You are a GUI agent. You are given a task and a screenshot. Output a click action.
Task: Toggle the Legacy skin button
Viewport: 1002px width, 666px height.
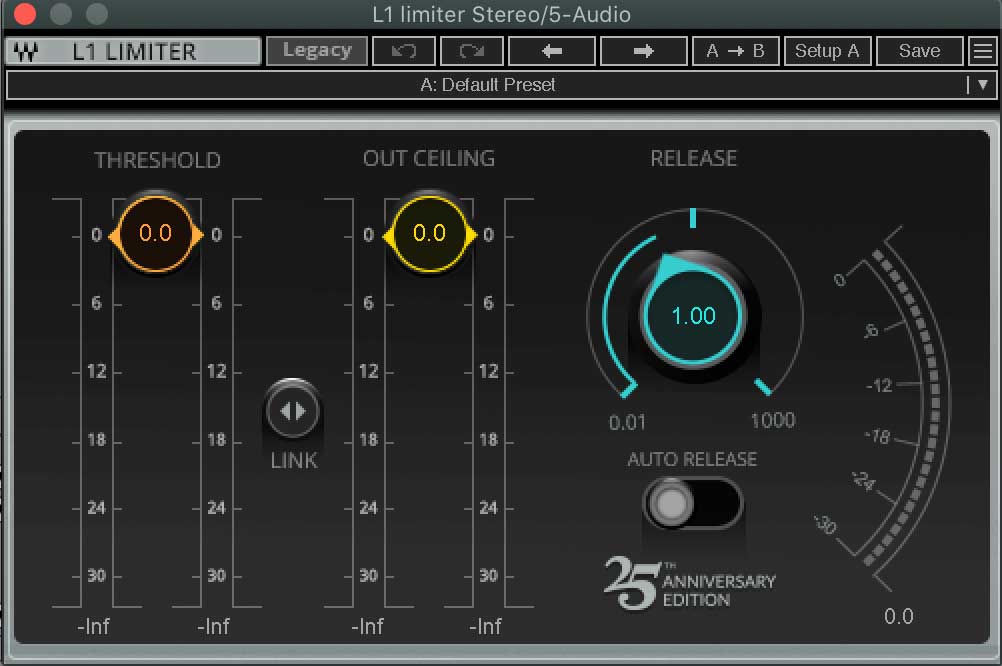(x=317, y=50)
